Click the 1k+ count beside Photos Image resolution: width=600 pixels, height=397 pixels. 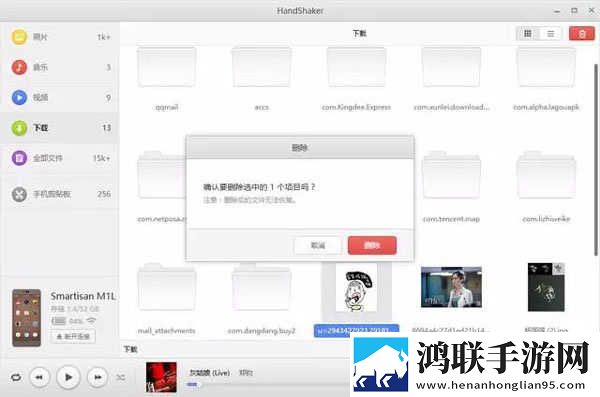[104, 37]
